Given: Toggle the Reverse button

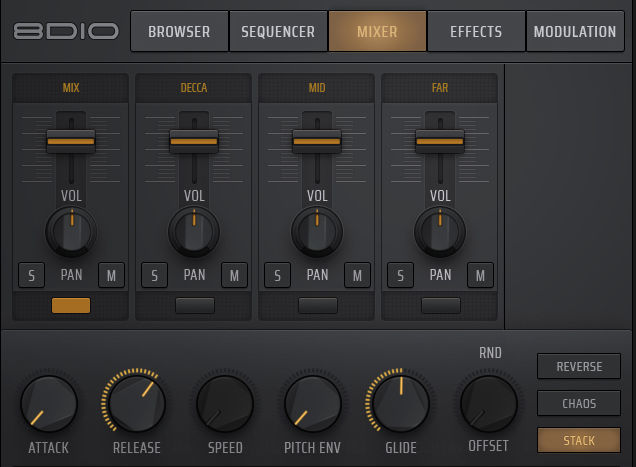Looking at the screenshot, I should tap(579, 366).
